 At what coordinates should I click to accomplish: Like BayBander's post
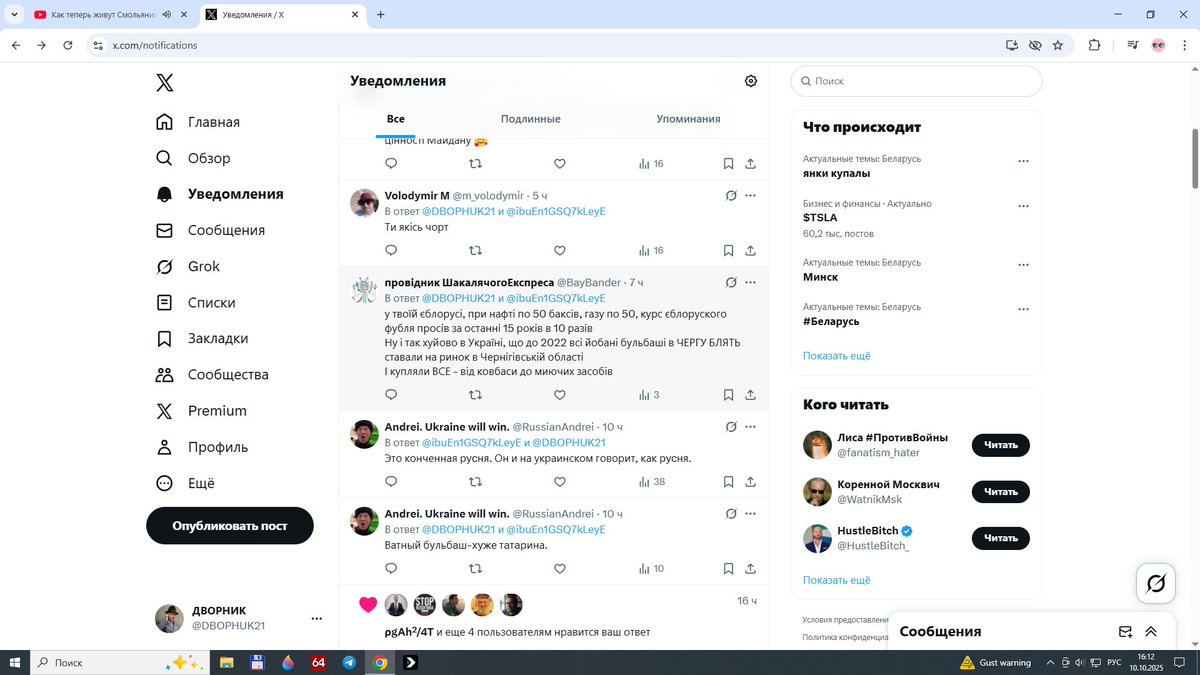[560, 395]
